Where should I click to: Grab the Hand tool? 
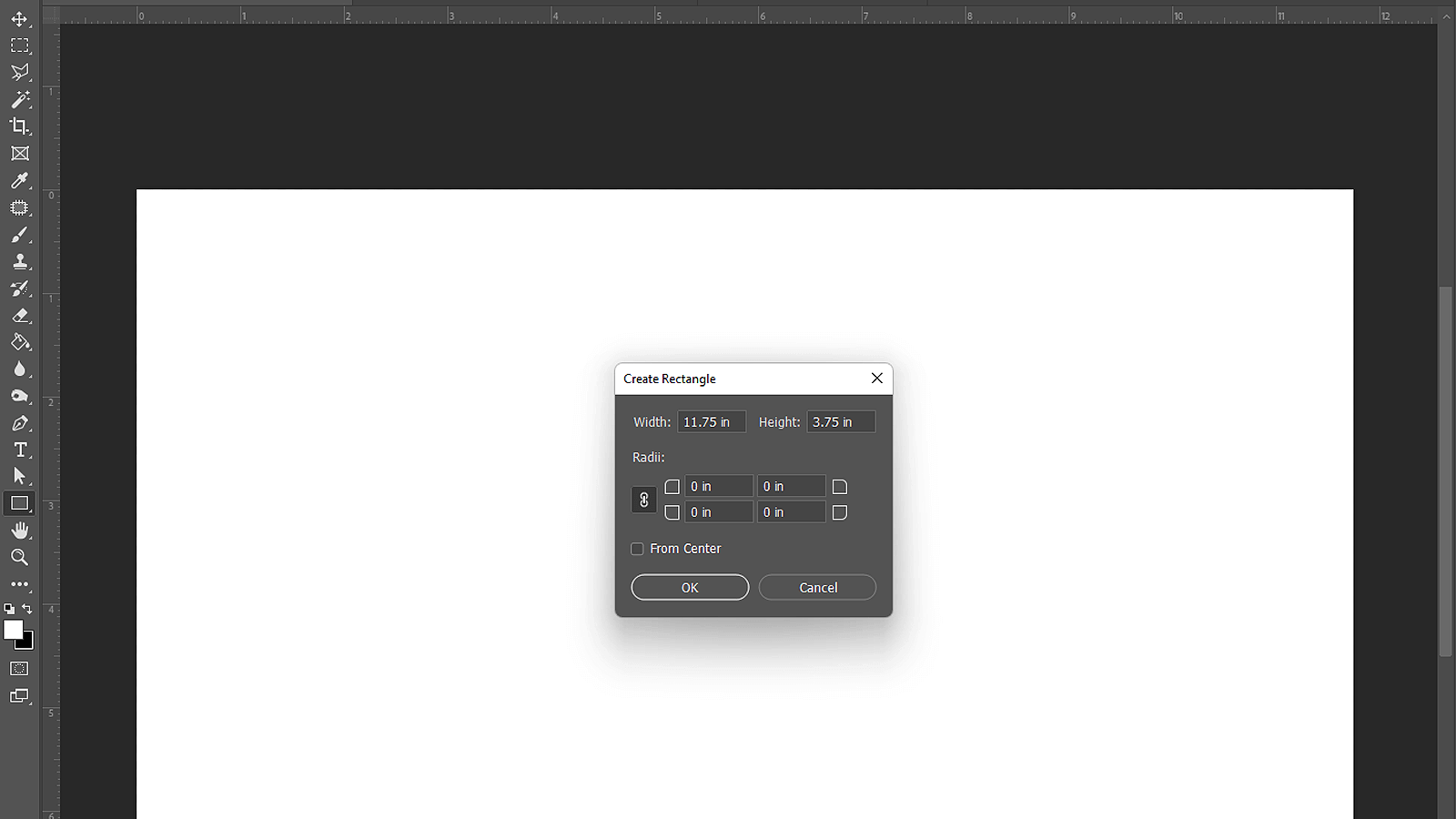pyautogui.click(x=20, y=530)
